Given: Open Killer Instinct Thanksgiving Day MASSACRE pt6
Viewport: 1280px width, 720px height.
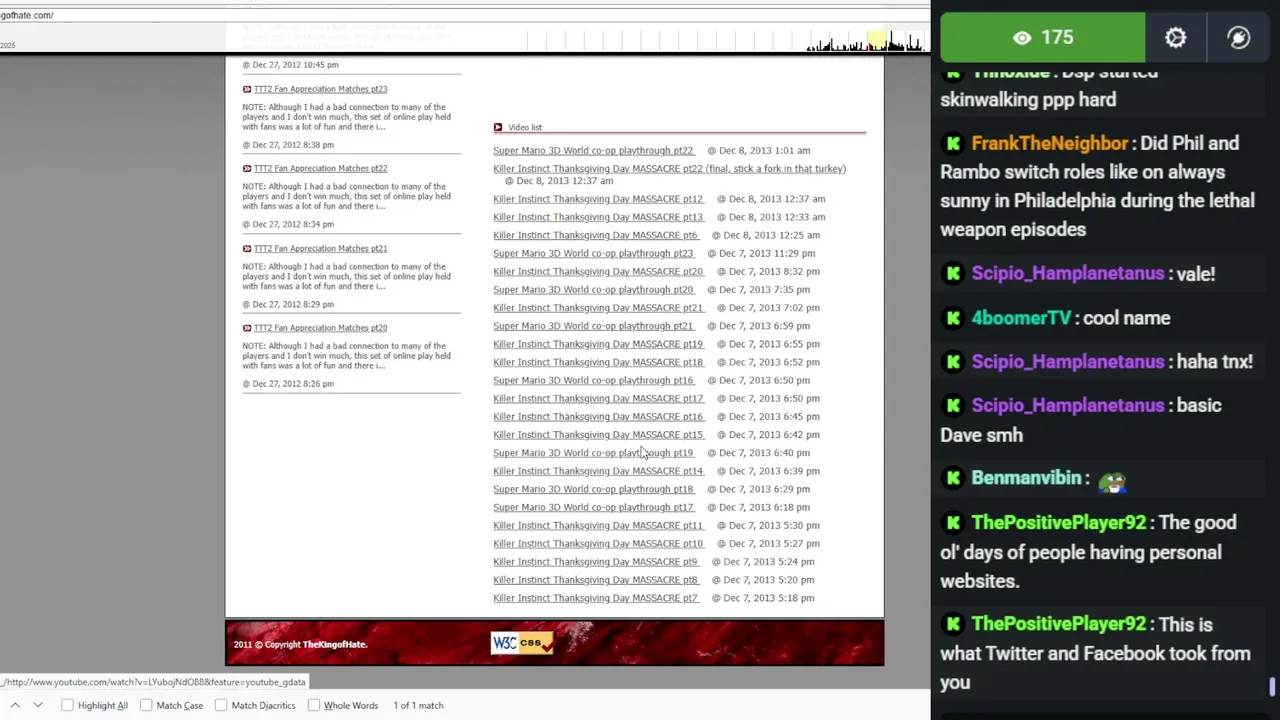Looking at the screenshot, I should 595,235.
